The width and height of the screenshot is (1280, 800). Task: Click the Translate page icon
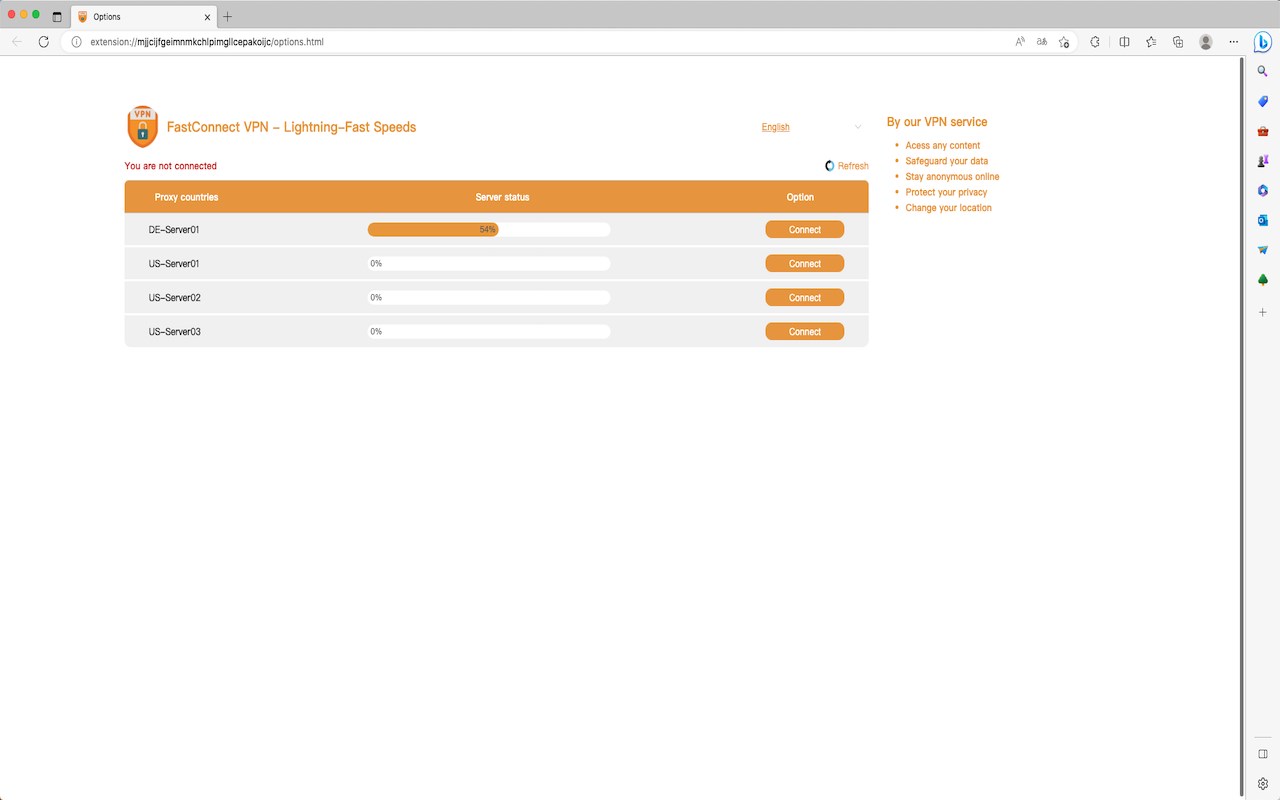coord(1042,42)
